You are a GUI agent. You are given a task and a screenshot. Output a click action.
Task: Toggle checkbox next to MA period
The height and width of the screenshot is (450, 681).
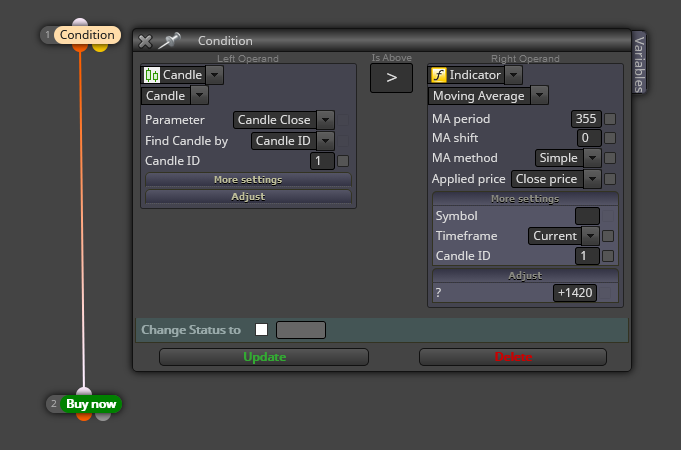pos(610,119)
